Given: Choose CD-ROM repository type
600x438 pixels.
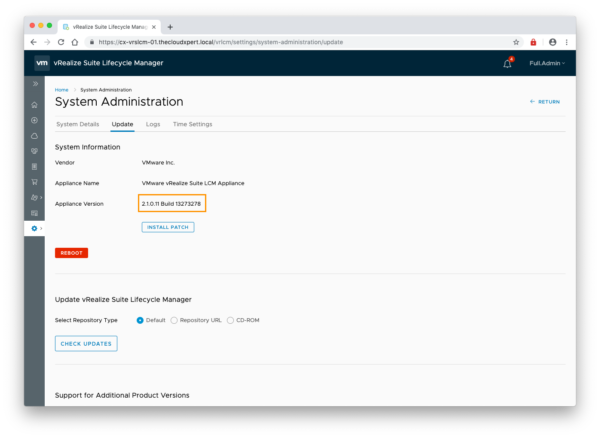Looking at the screenshot, I should [230, 320].
